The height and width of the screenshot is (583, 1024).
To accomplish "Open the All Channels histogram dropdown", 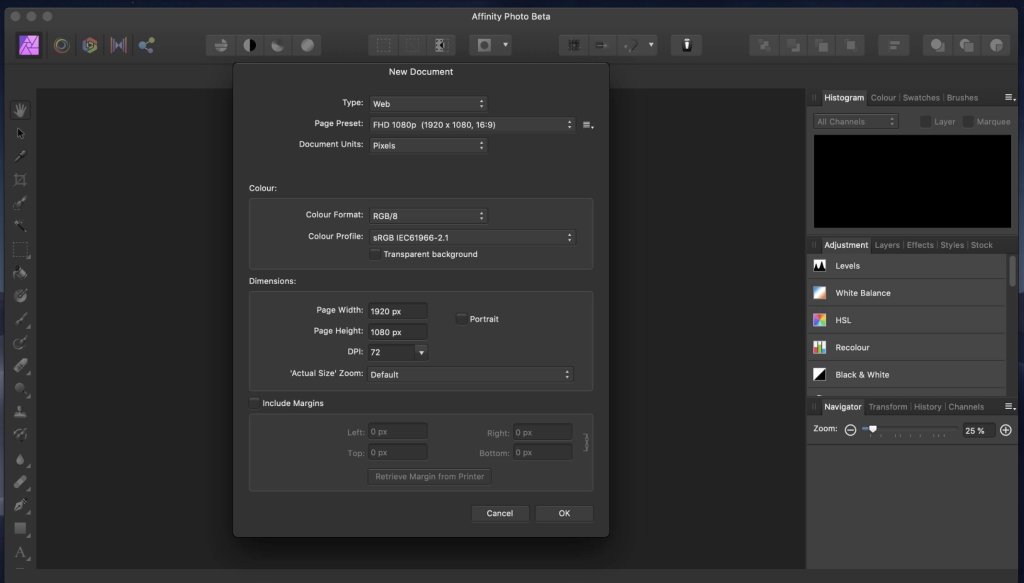I will pos(856,121).
